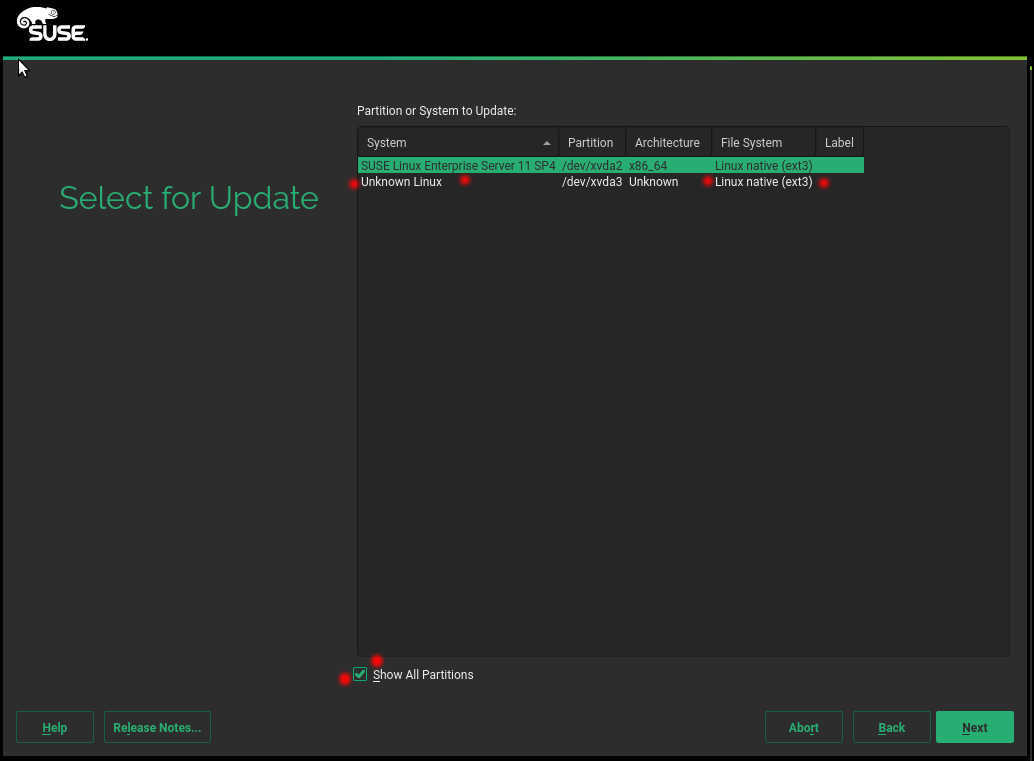
Task: Click the File System column header
Action: pyautogui.click(x=763, y=142)
